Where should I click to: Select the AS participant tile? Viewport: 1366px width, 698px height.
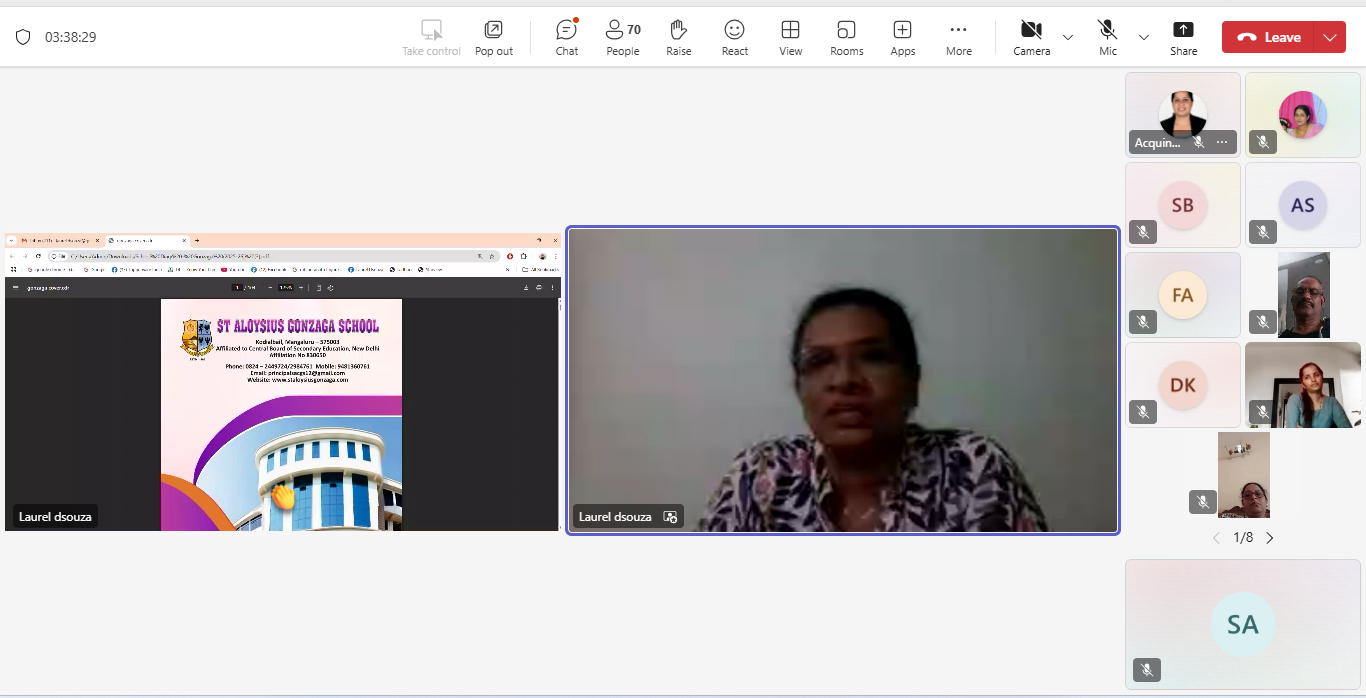pos(1303,205)
